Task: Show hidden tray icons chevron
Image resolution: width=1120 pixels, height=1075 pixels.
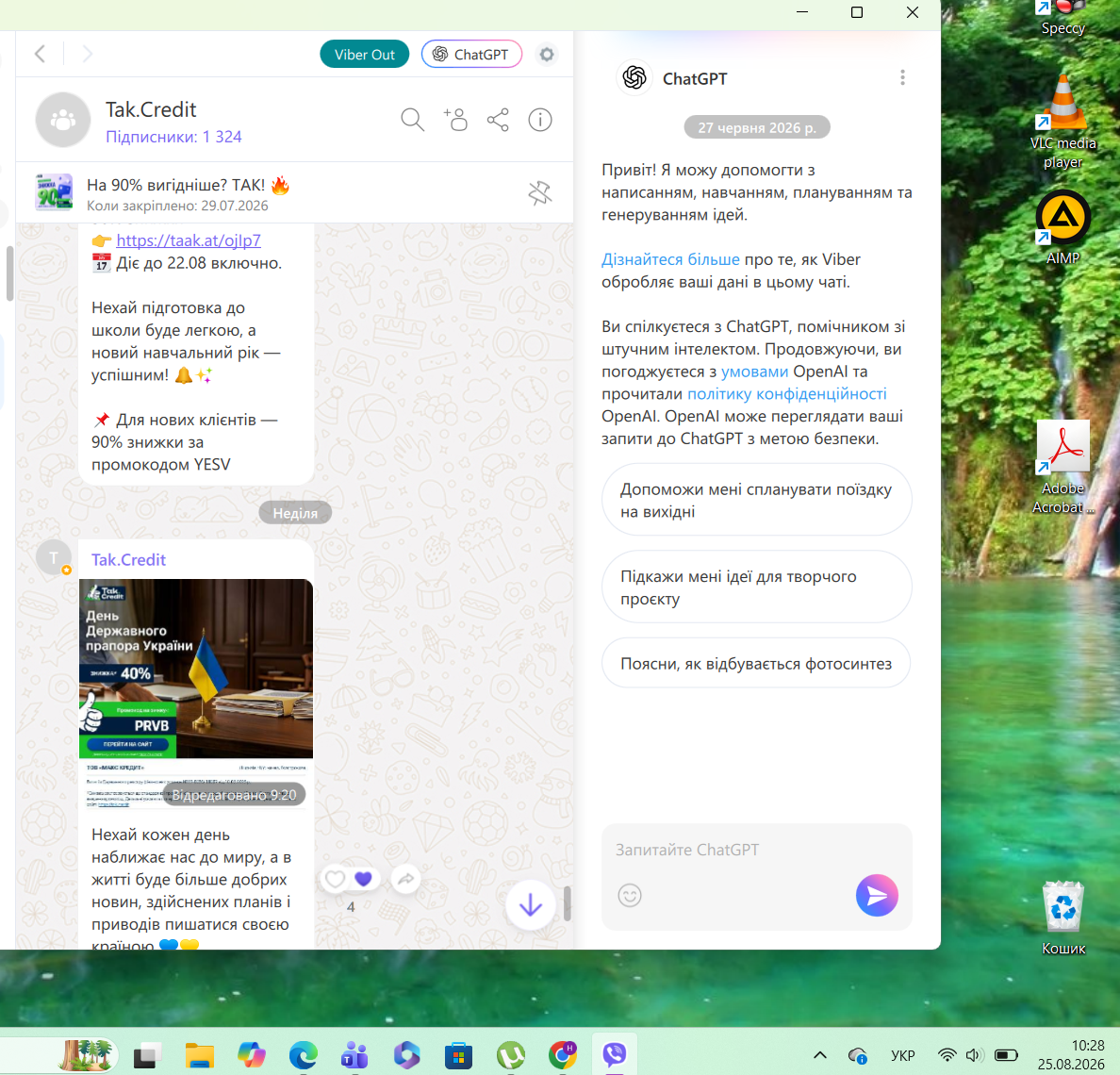Action: [x=820, y=1055]
